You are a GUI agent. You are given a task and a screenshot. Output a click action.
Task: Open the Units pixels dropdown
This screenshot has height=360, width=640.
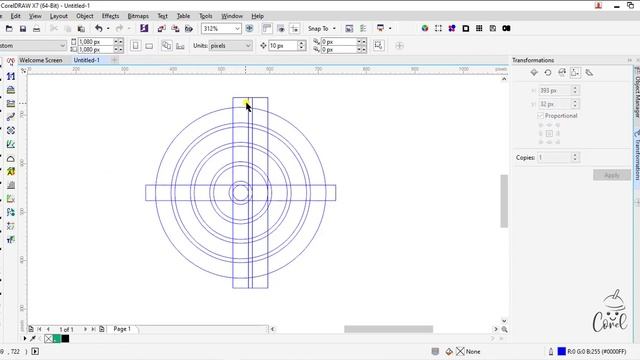[248, 46]
